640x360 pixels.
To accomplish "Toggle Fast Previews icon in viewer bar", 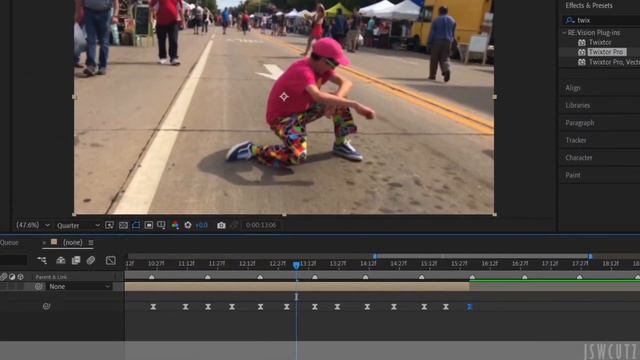I will pos(109,225).
